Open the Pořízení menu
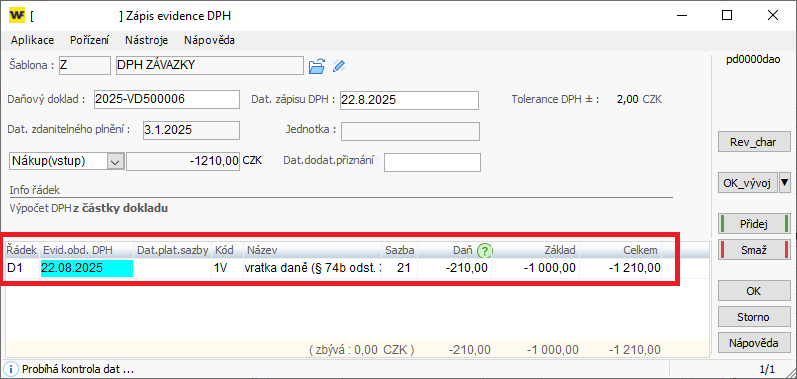 [x=89, y=40]
